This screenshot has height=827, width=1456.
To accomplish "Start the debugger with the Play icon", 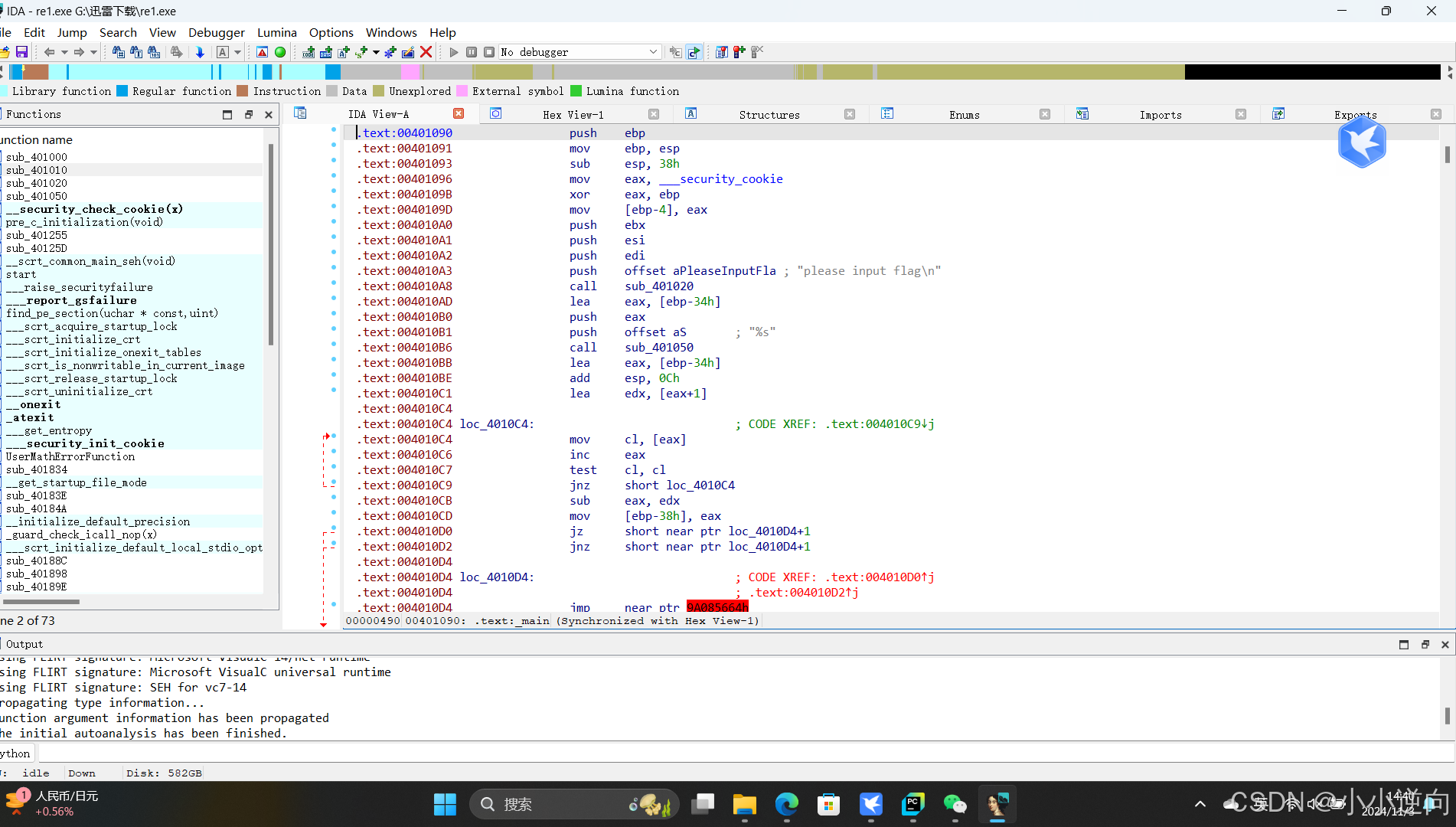I will pos(452,52).
